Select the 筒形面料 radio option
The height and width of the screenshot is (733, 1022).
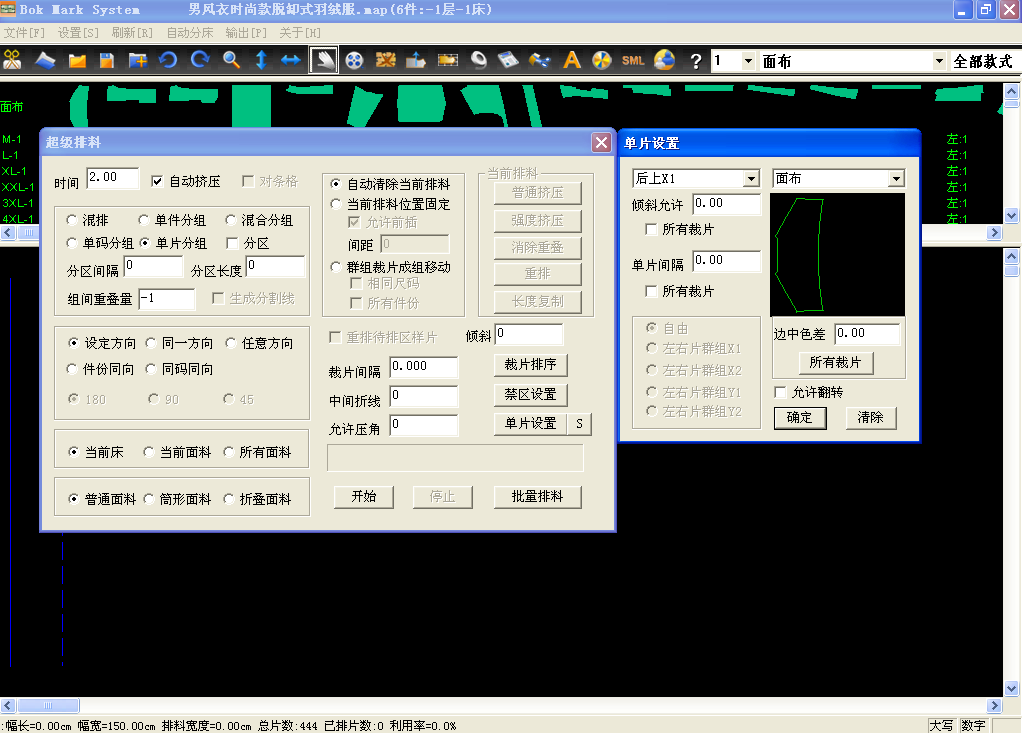click(x=149, y=499)
